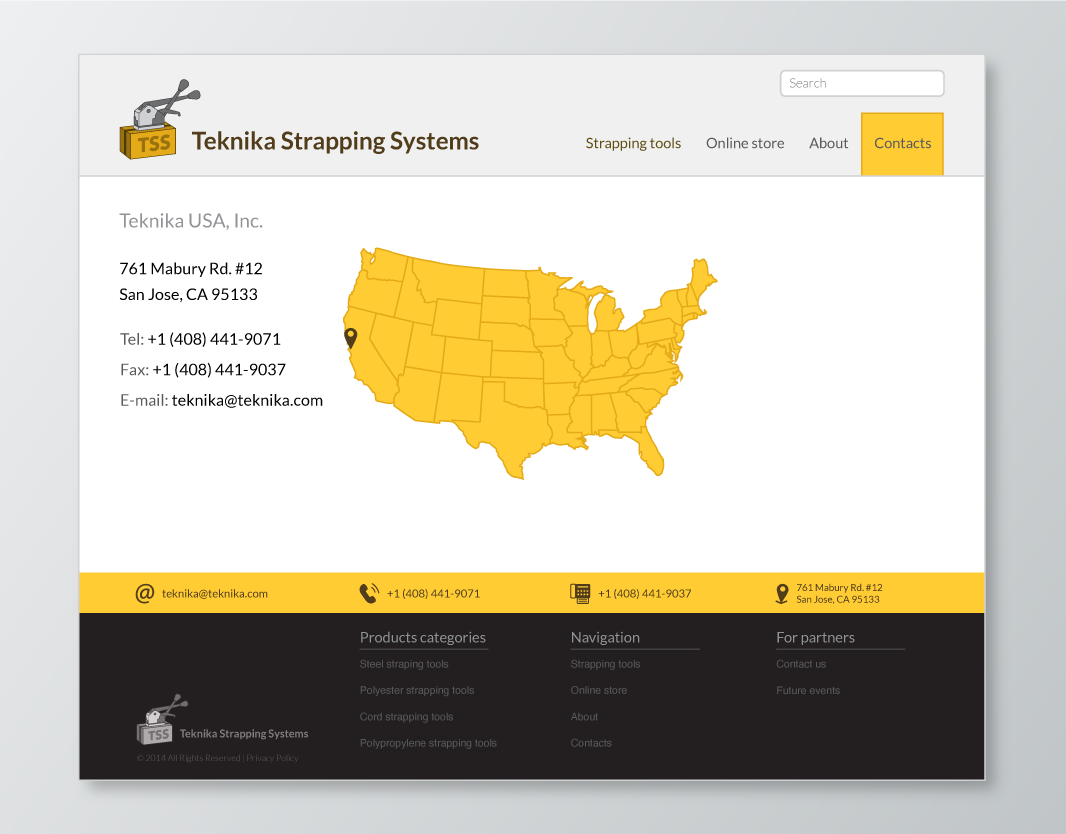Click the Fax number +1 (408) 441-9037 in content
The image size is (1066, 834).
click(x=219, y=370)
